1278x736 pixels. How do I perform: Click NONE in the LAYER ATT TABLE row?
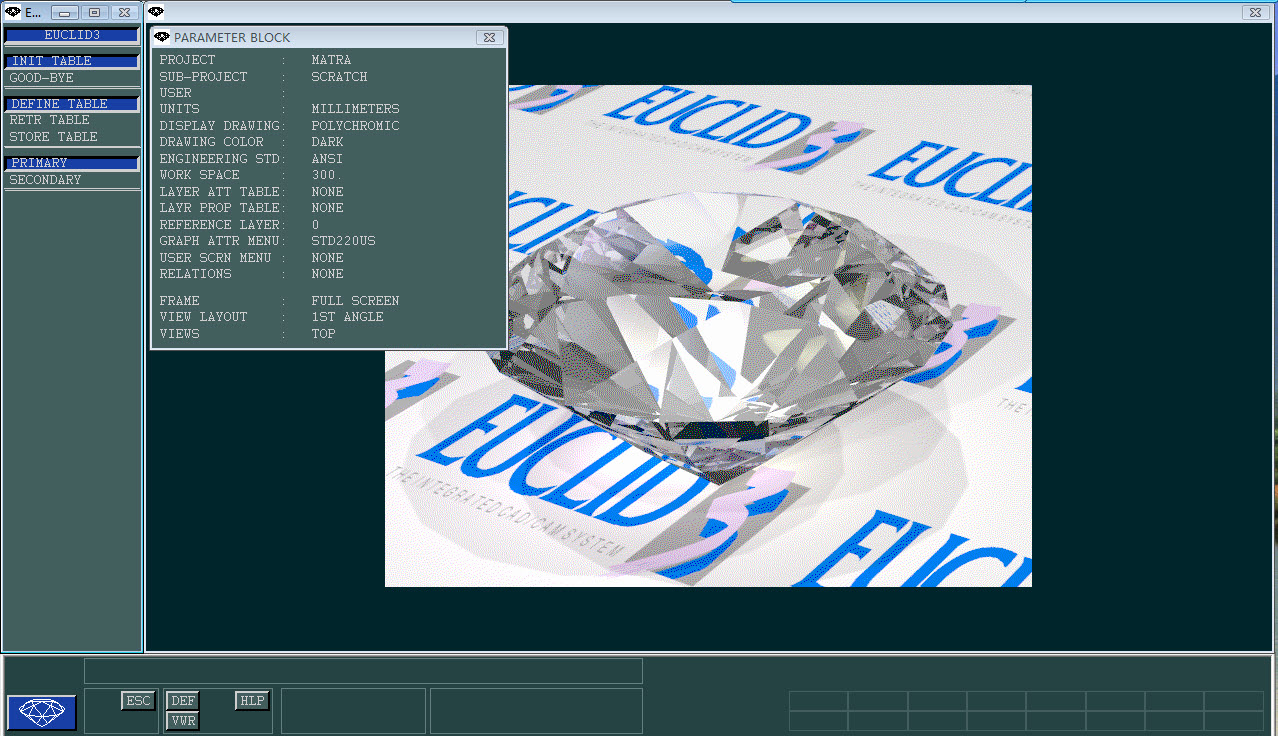[327, 192]
